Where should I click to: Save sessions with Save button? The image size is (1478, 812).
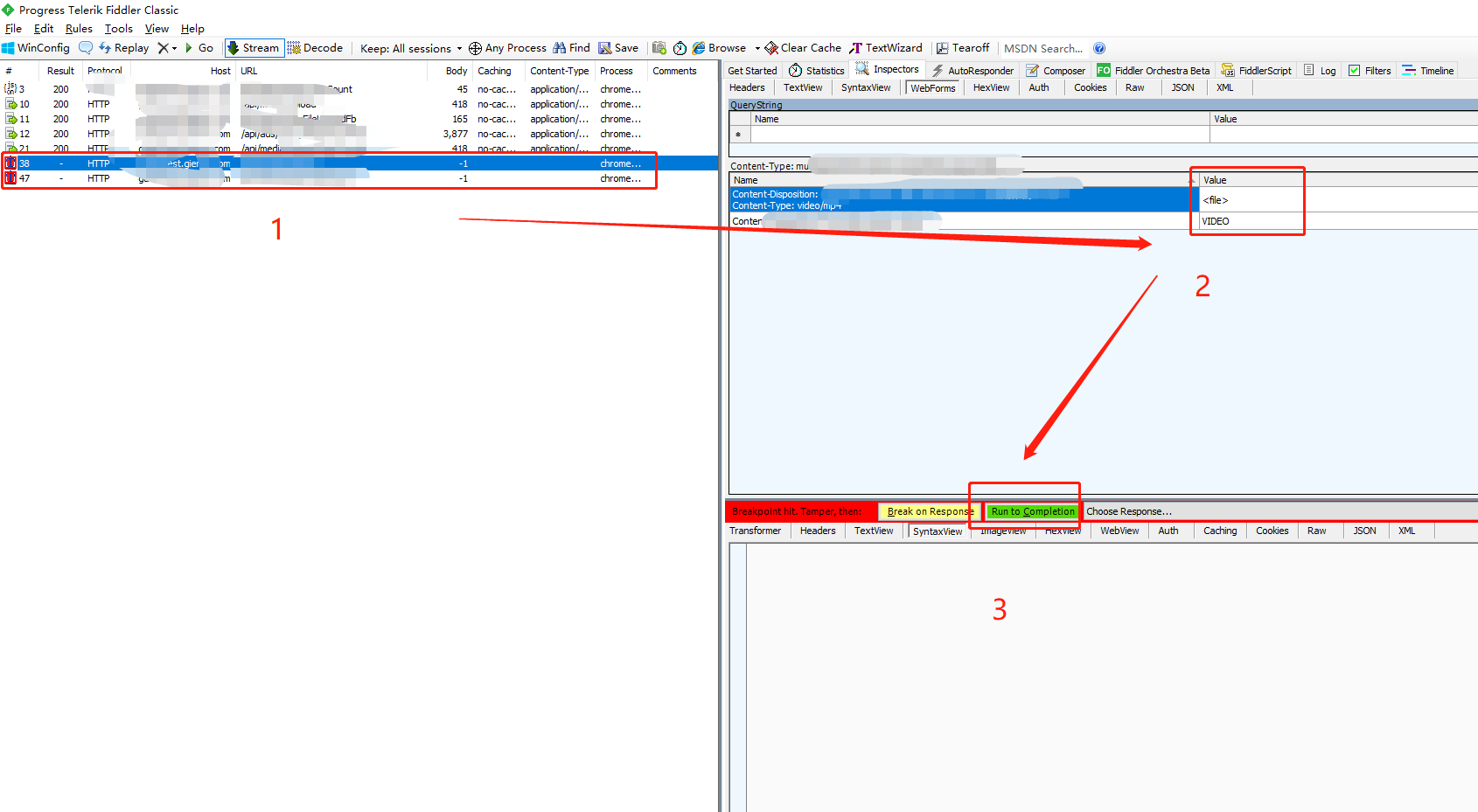tap(618, 48)
